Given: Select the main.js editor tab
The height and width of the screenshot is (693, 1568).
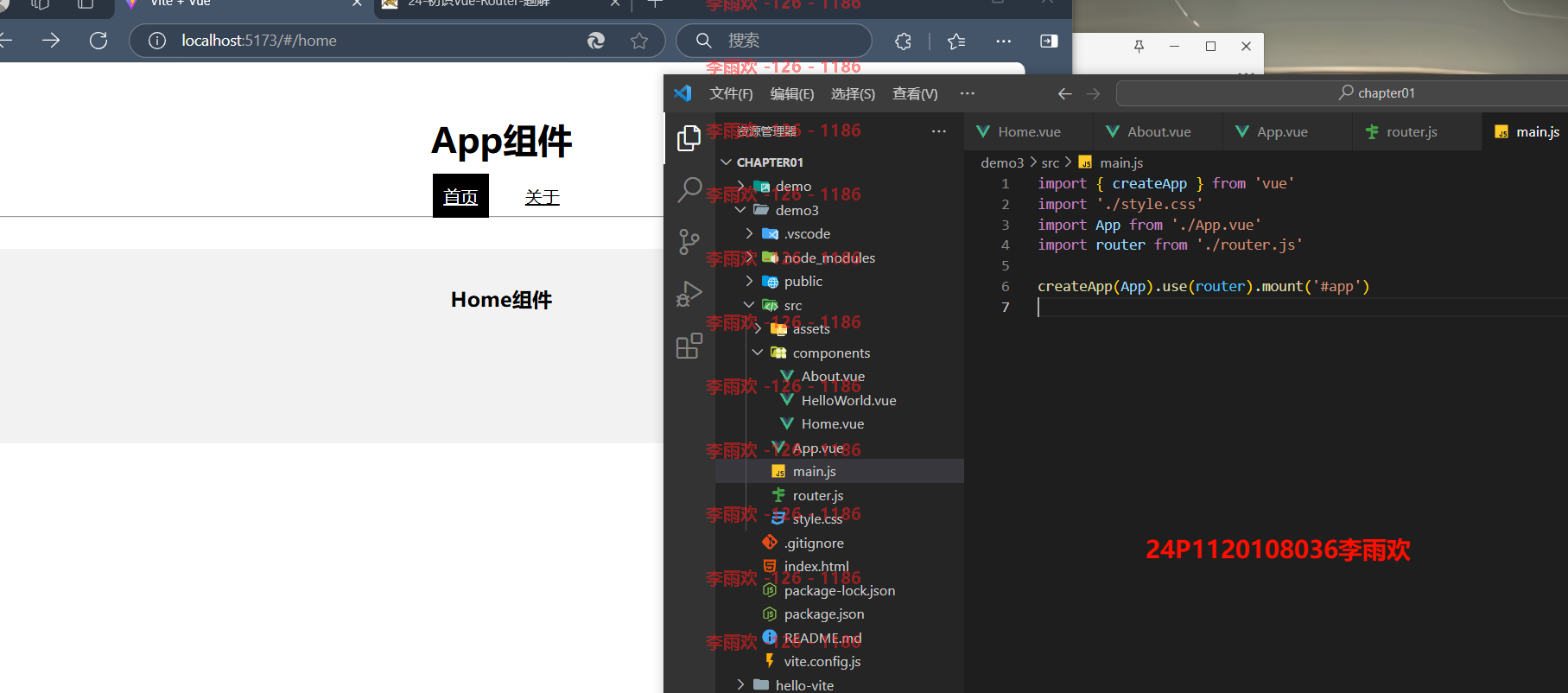Looking at the screenshot, I should 1525,131.
